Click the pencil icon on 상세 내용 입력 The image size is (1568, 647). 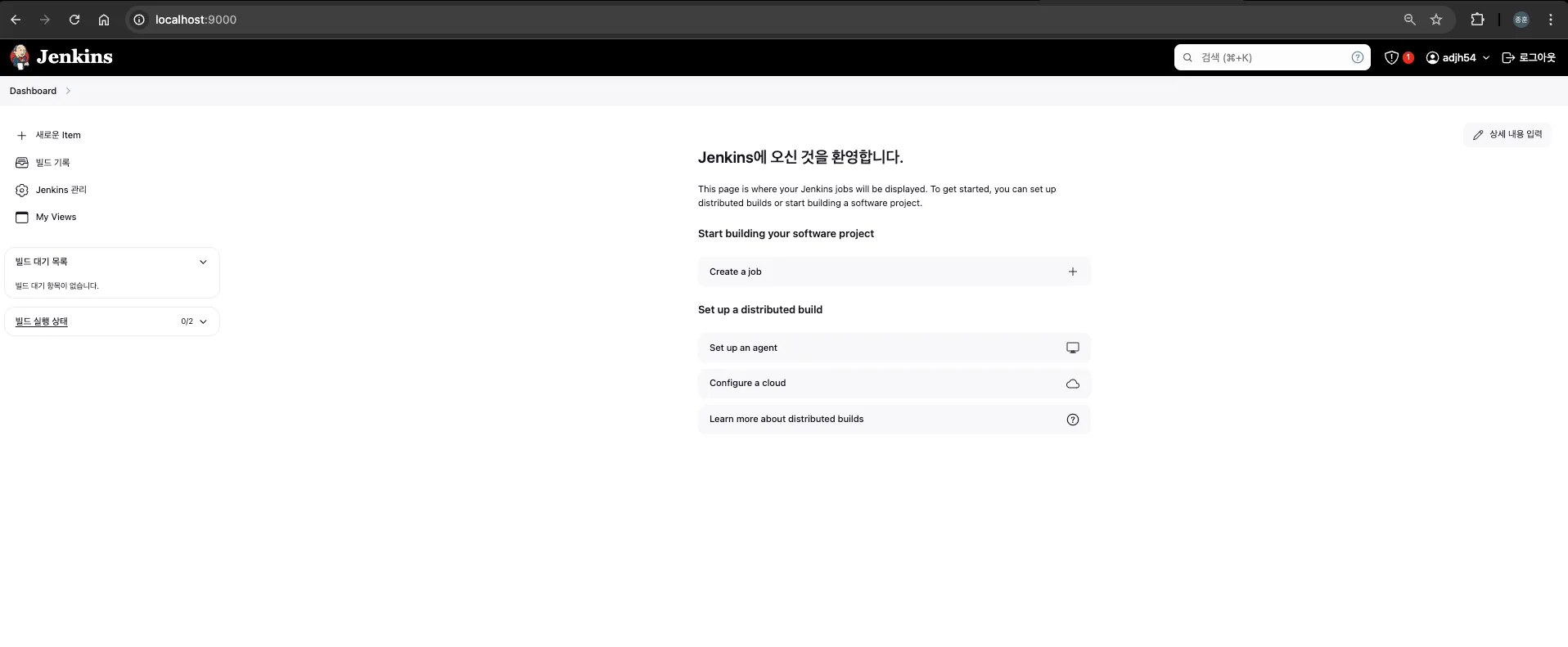[x=1478, y=135]
